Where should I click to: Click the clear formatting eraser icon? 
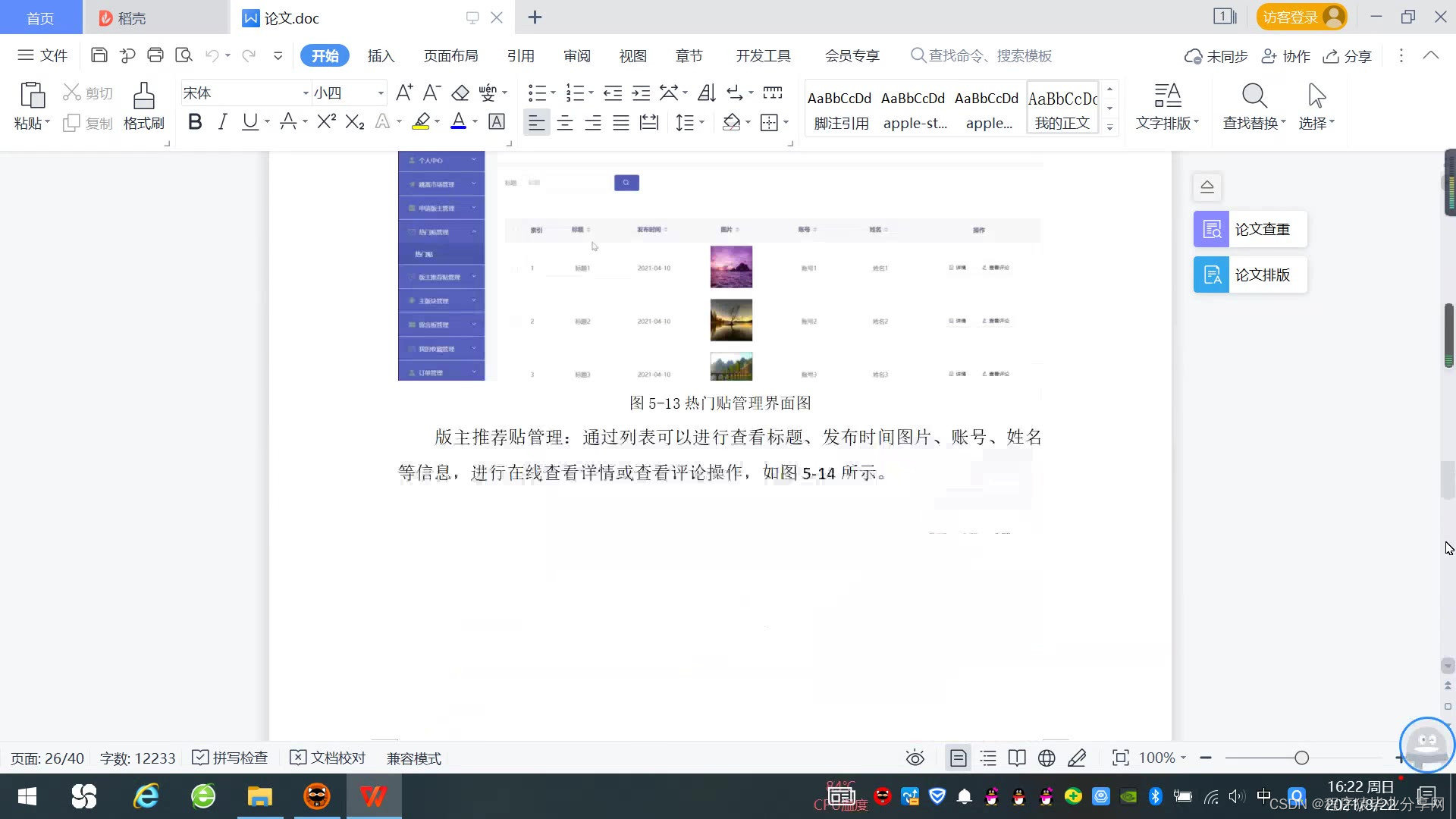tap(460, 93)
